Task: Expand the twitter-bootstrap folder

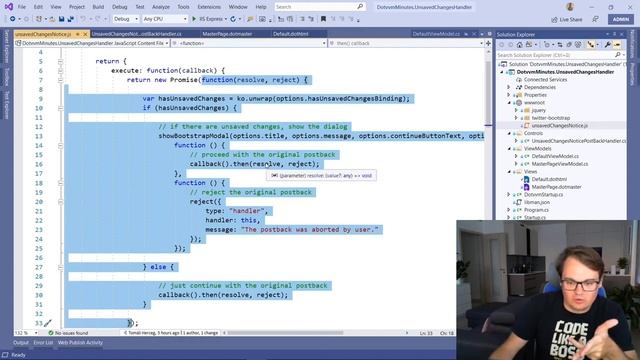Action: (x=516, y=118)
